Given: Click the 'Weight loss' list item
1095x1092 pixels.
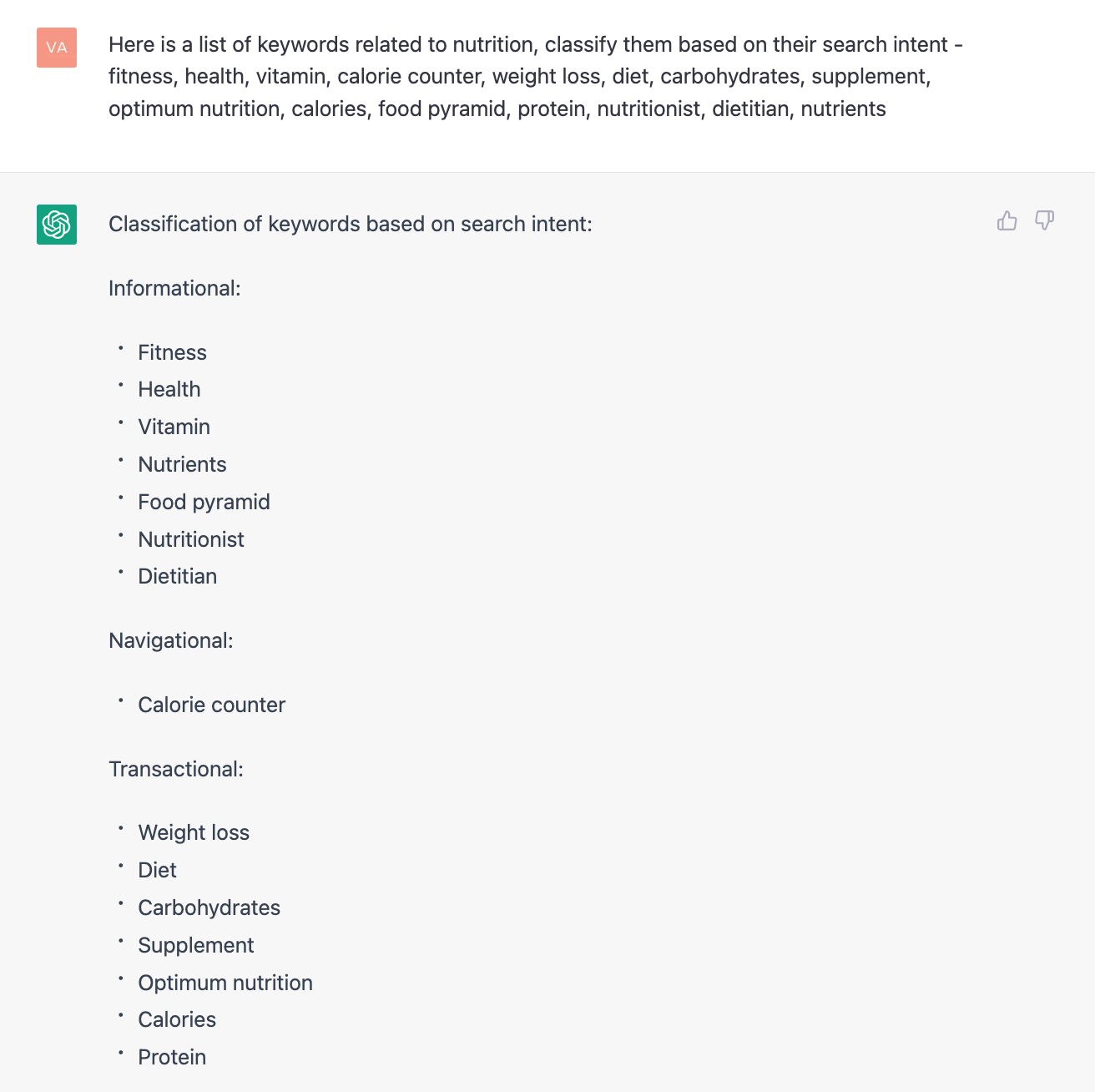Looking at the screenshot, I should click(x=194, y=833).
